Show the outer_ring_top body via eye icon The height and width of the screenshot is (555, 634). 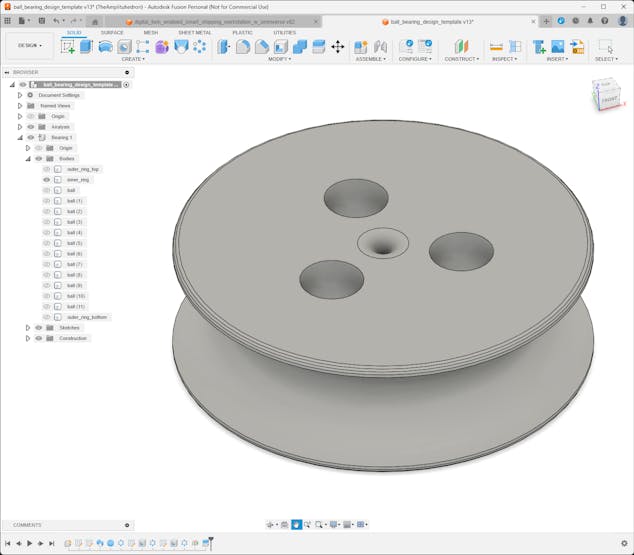tap(46, 169)
